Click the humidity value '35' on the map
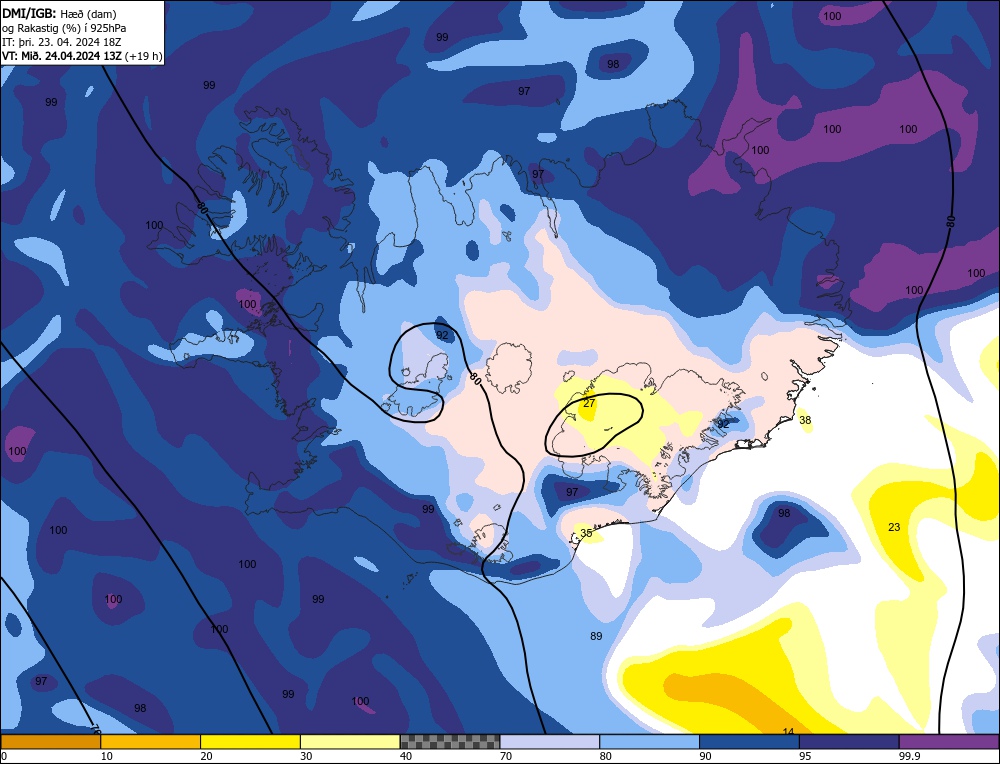The image size is (1000, 764). click(585, 533)
